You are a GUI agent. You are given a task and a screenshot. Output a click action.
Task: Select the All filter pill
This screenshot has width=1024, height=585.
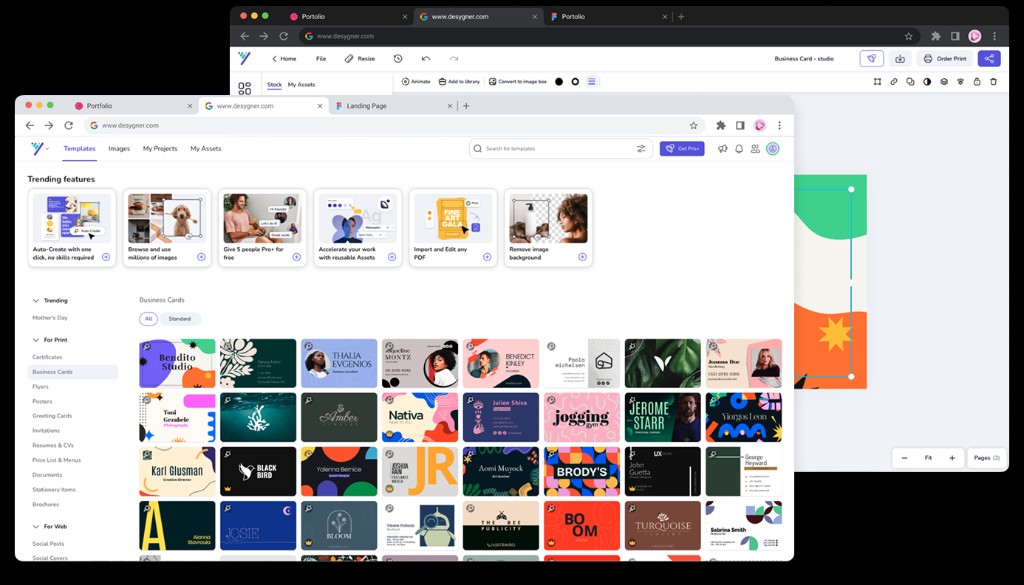tap(148, 319)
